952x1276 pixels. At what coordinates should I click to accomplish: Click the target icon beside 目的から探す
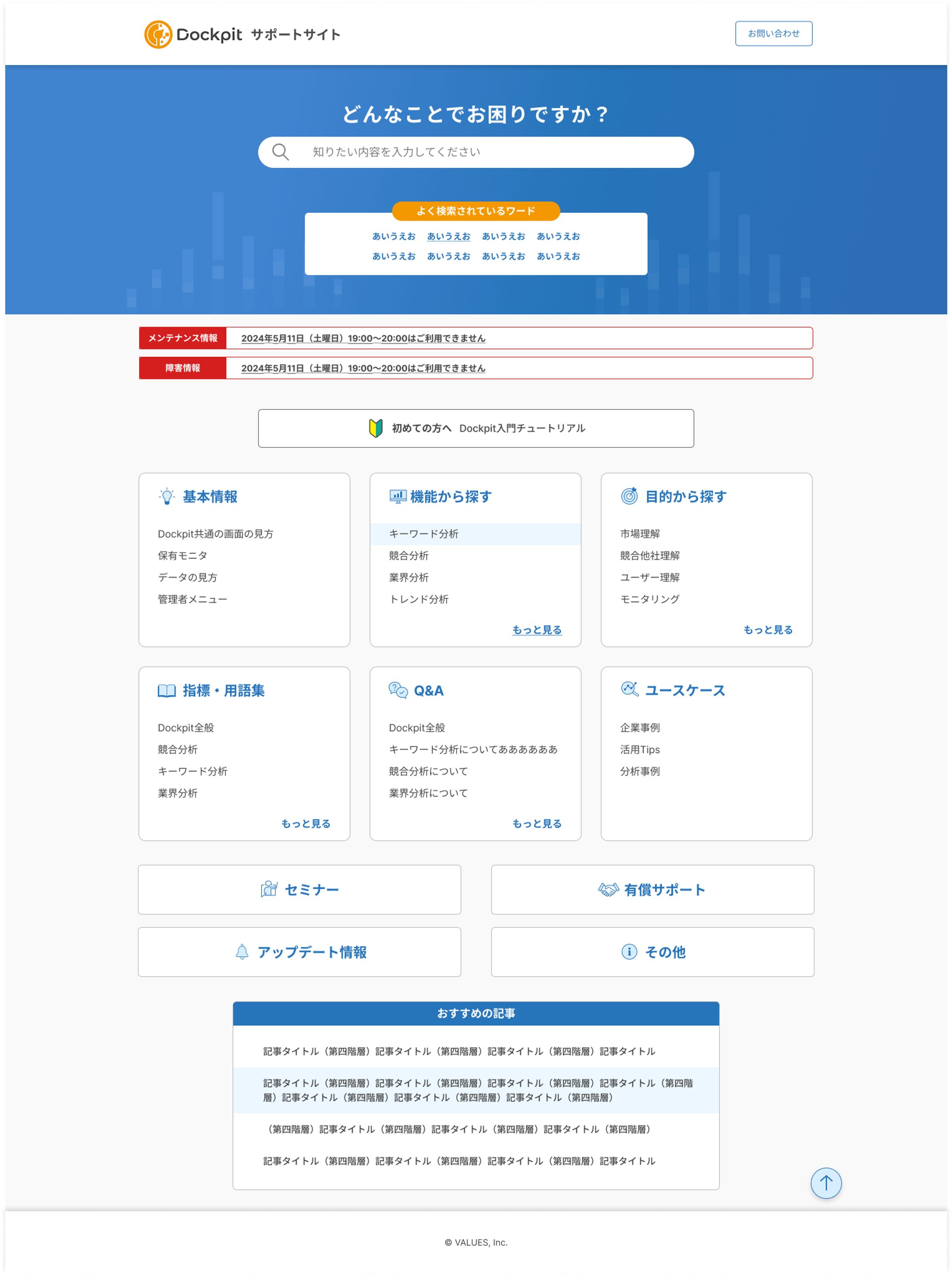pos(629,496)
